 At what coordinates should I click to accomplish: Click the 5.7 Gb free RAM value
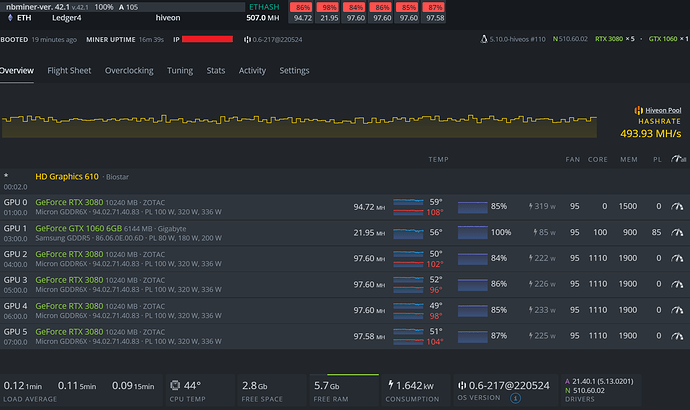coord(326,386)
